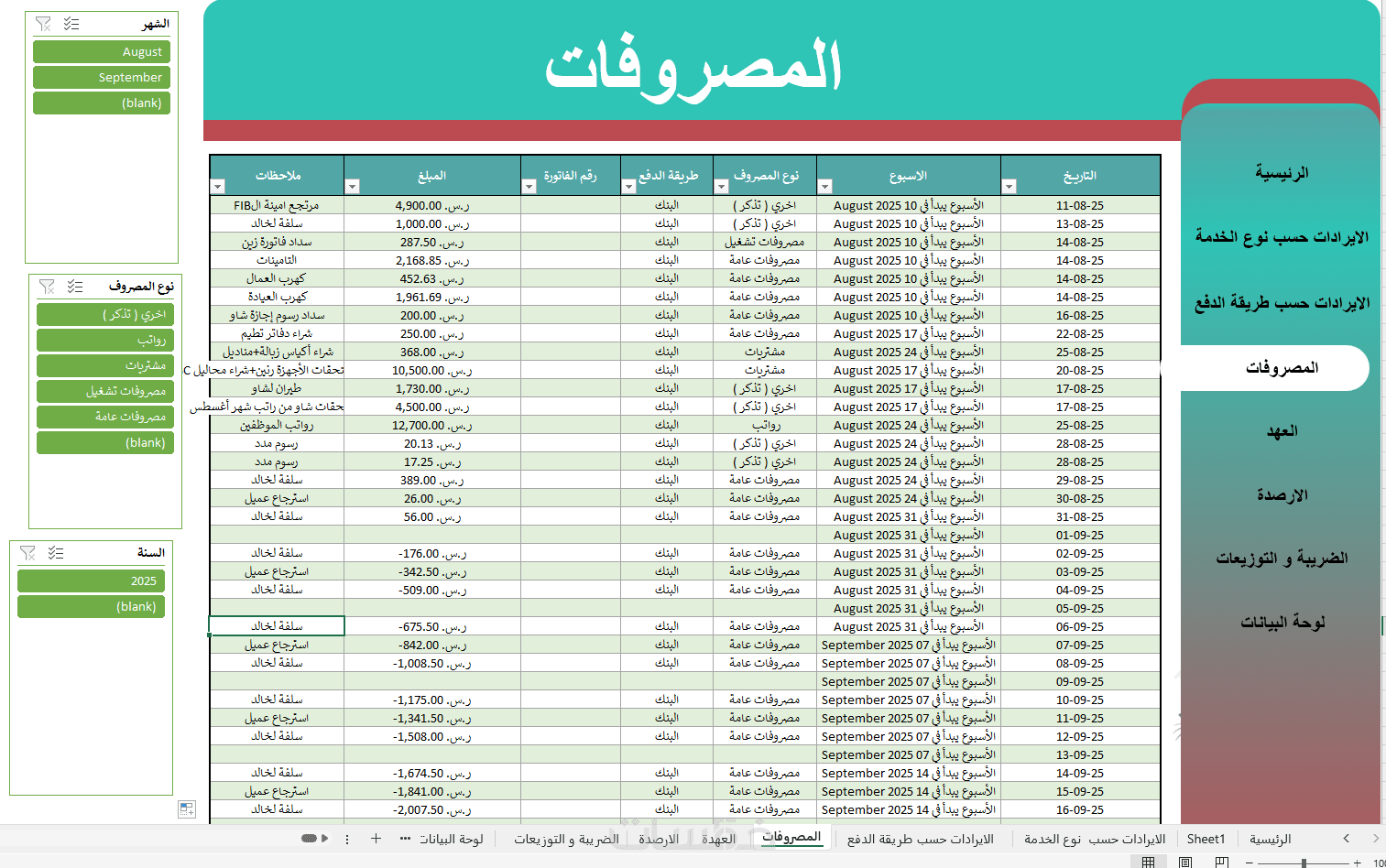The image size is (1386, 868).
Task: Select the date cell 11-08-25
Action: tap(1080, 205)
